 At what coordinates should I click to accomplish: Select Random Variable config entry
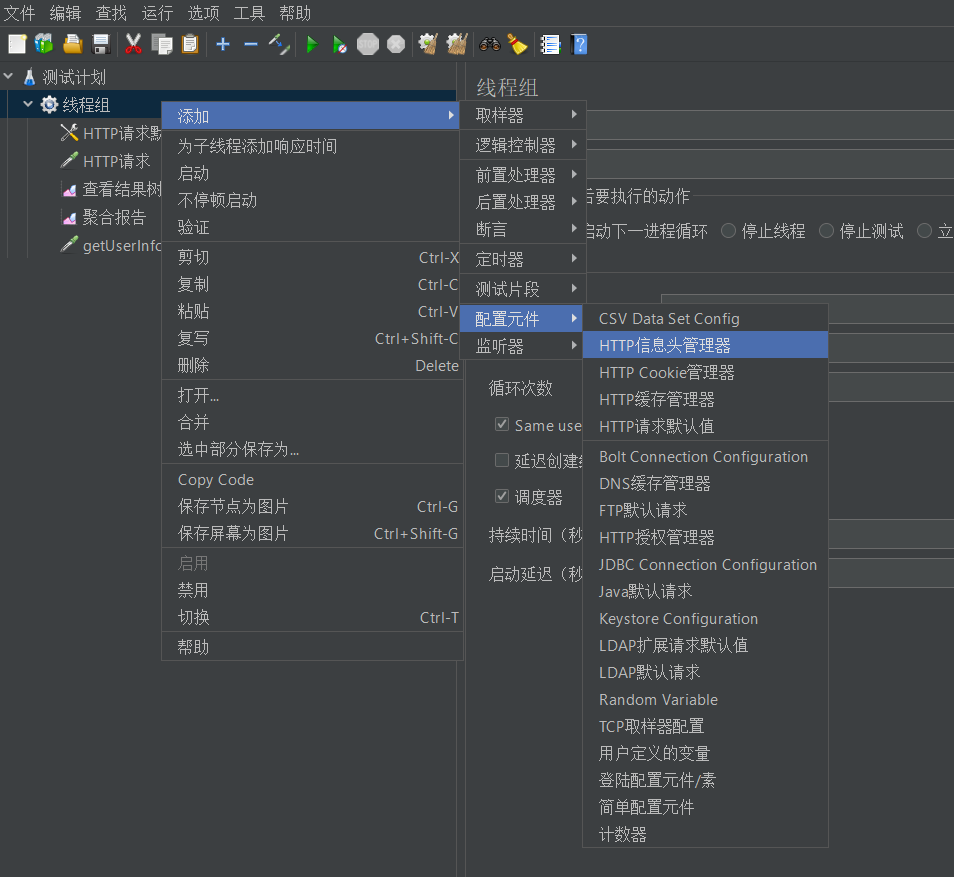(705, 699)
